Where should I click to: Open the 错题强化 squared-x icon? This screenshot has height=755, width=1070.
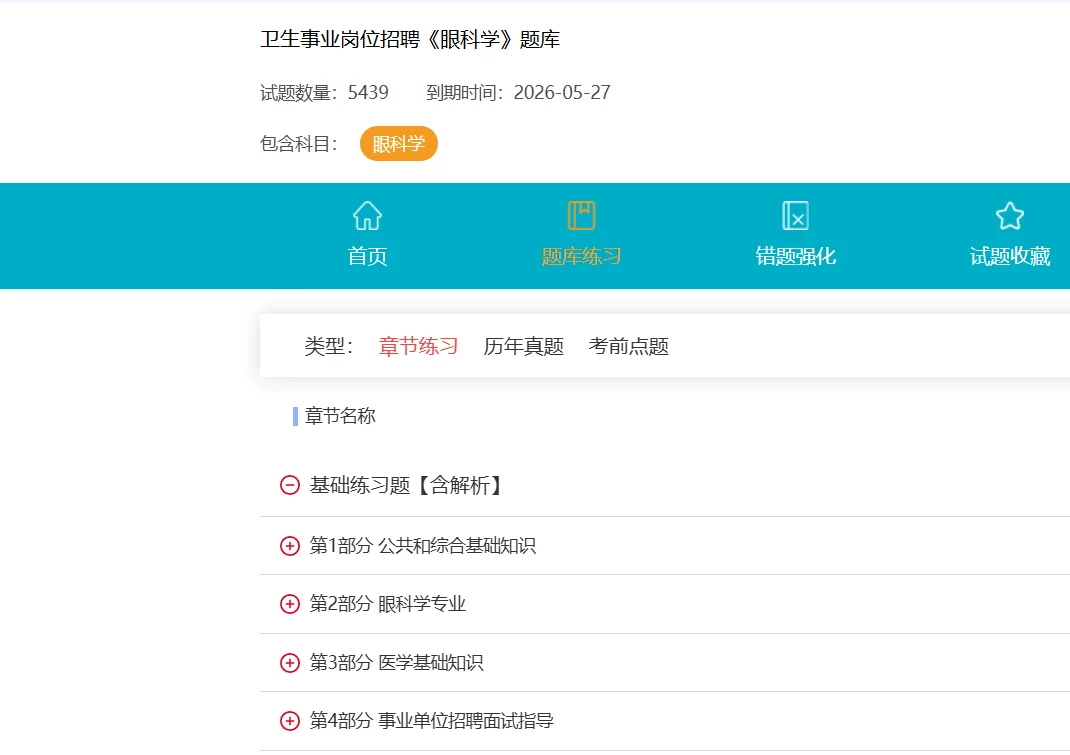795,214
